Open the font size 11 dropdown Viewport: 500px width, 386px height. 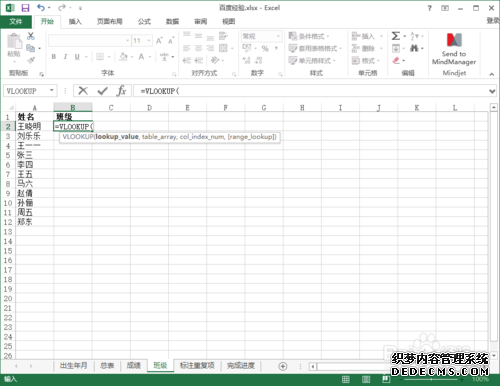[x=149, y=41]
